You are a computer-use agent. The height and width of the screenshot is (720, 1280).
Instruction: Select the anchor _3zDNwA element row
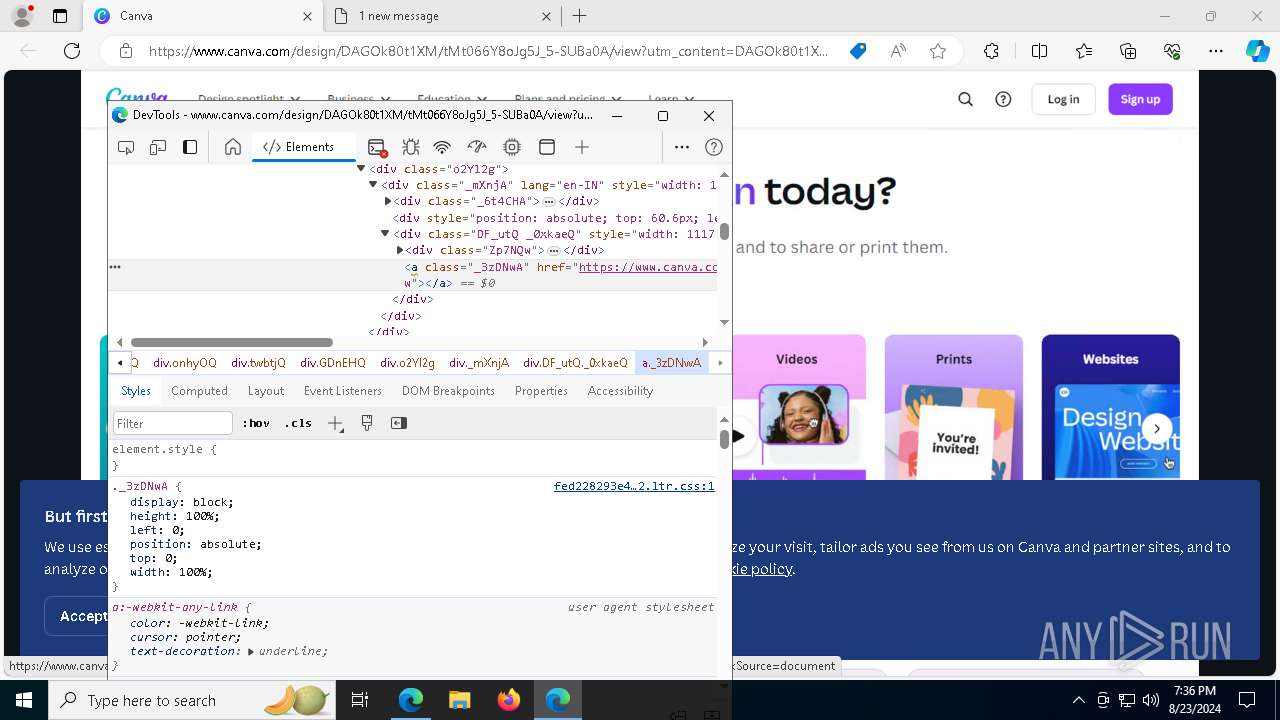[412, 275]
